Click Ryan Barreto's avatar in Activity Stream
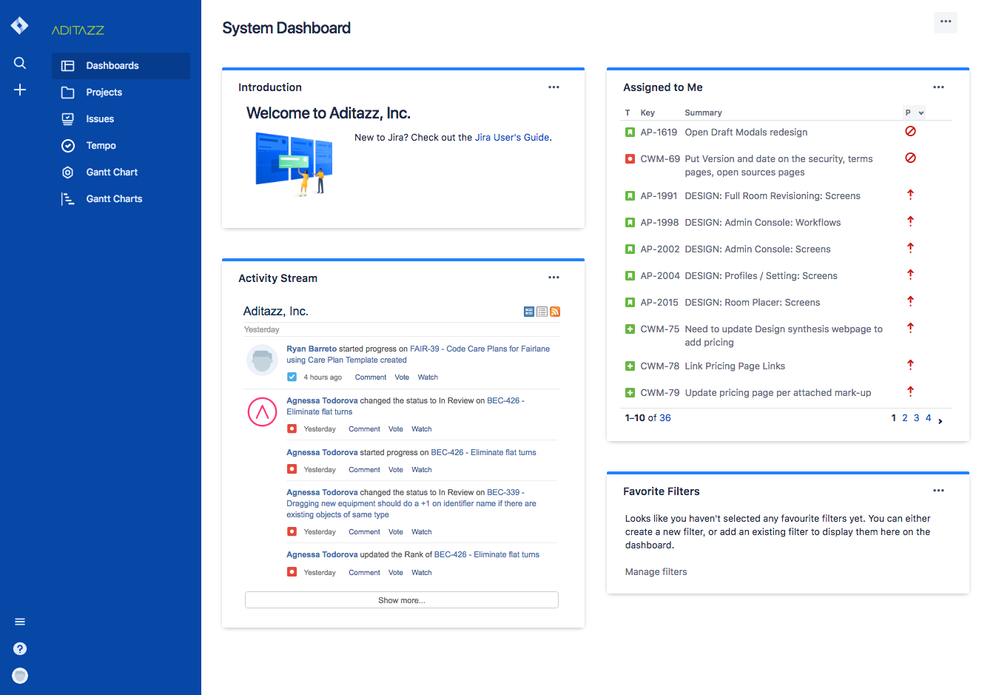Image resolution: width=999 pixels, height=695 pixels. point(262,361)
